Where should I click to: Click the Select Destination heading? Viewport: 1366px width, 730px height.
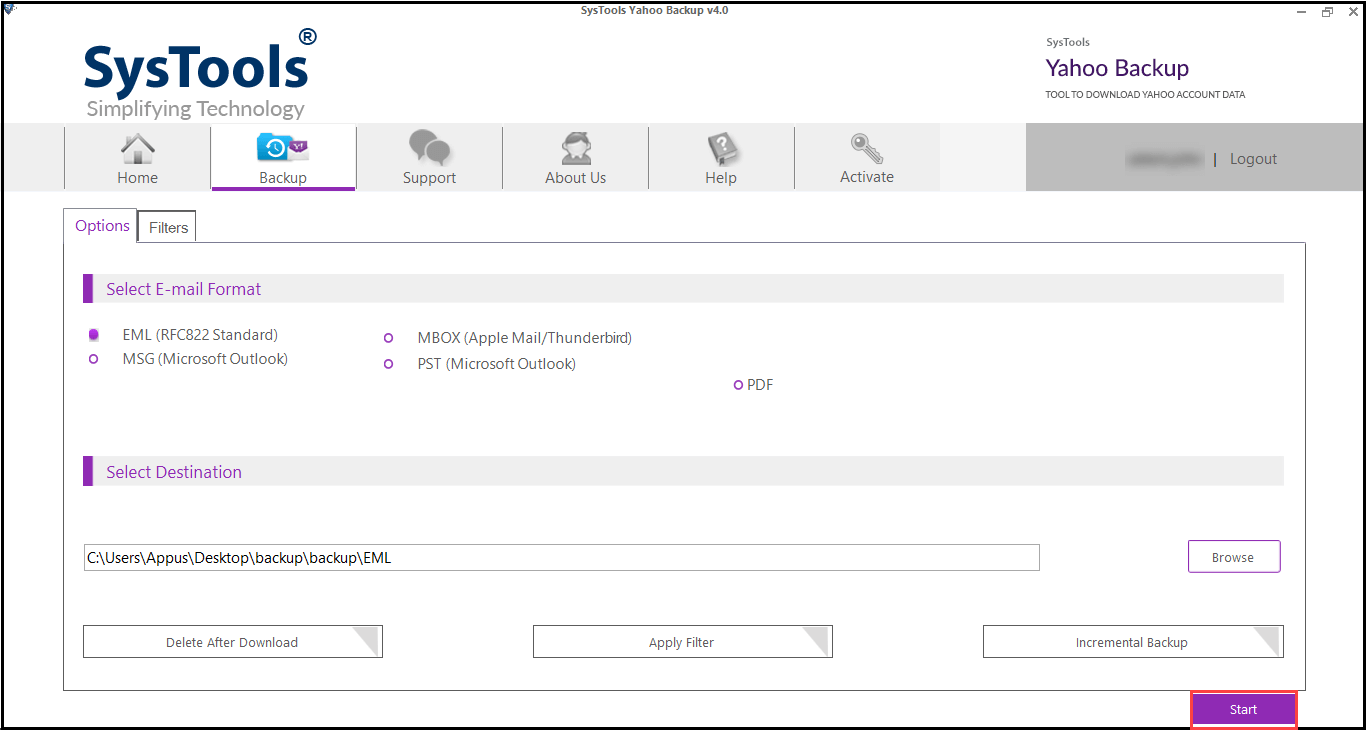click(x=174, y=472)
